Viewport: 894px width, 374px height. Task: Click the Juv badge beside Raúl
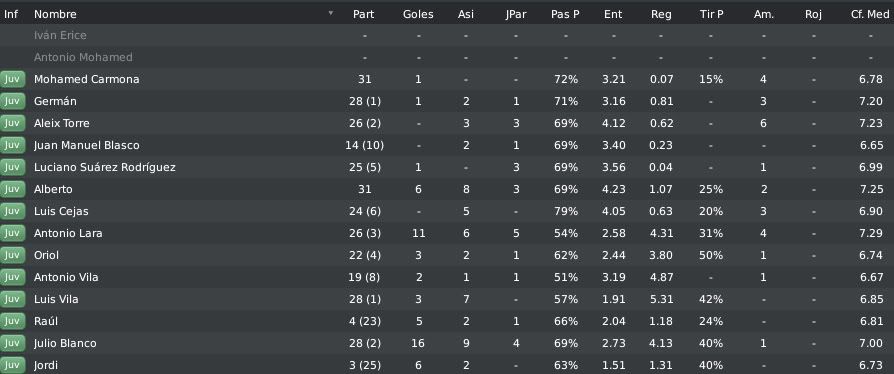(13, 321)
